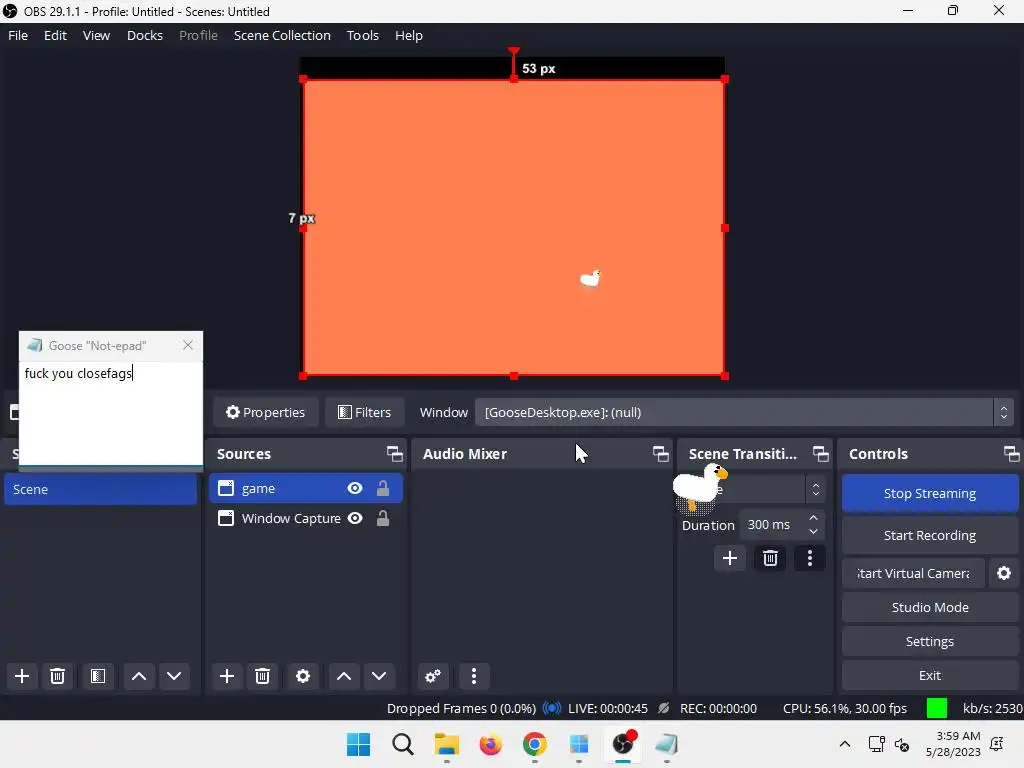Select the Scene item in scenes list
The image size is (1024, 768).
point(101,489)
